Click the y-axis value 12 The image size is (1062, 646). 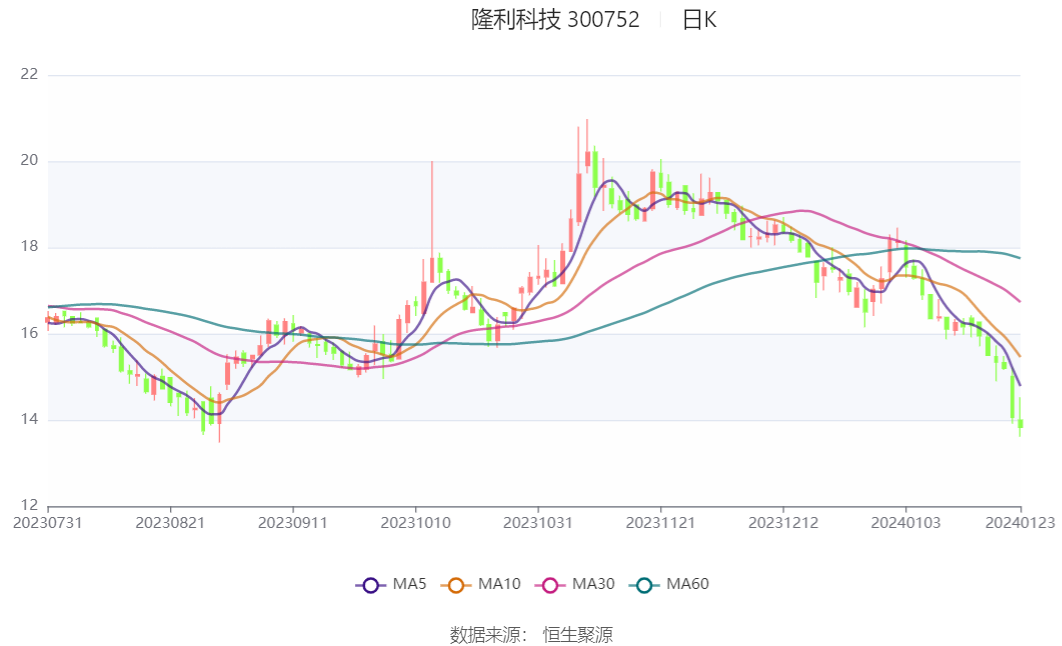(29, 505)
